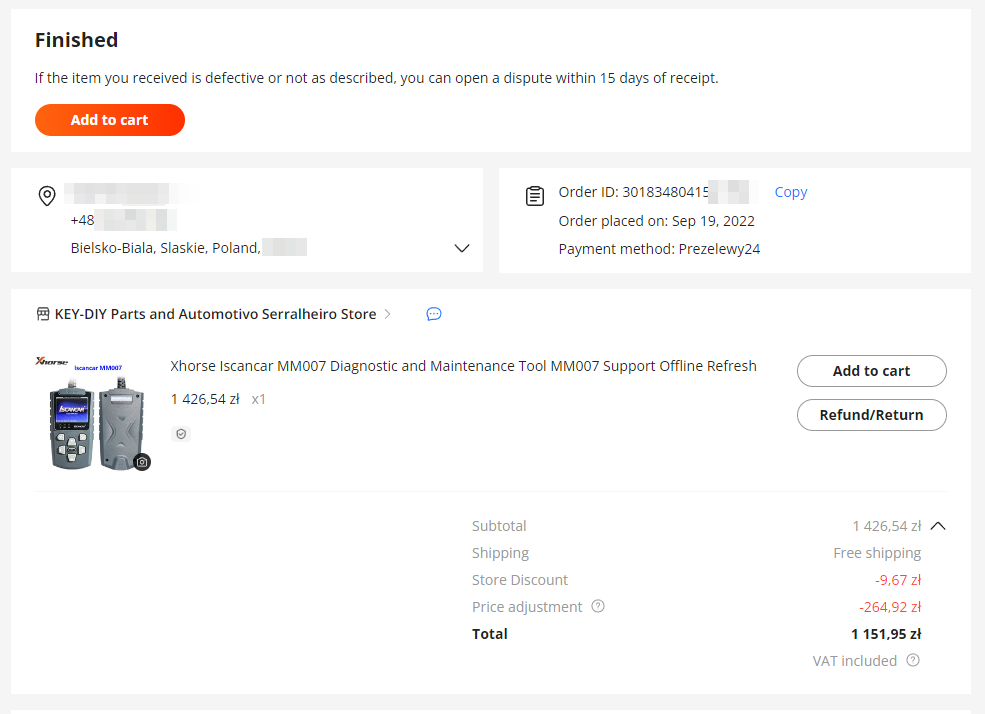Click the 'Finished' order status heading
985x714 pixels.
click(77, 40)
